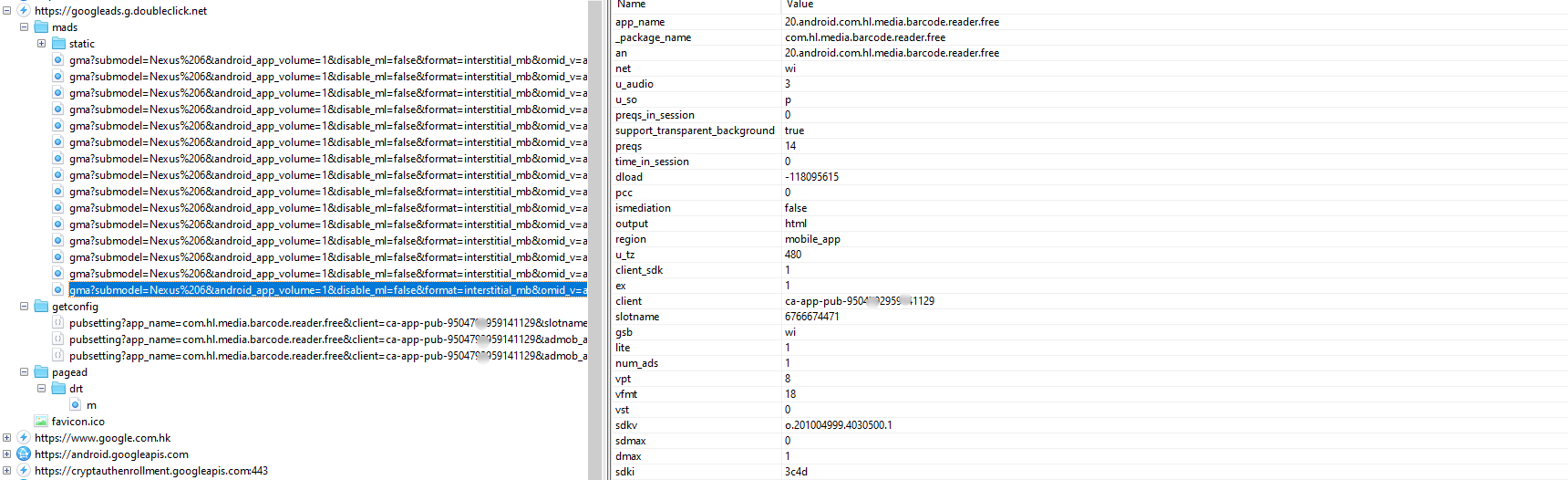Expand the static folder node

point(41,44)
